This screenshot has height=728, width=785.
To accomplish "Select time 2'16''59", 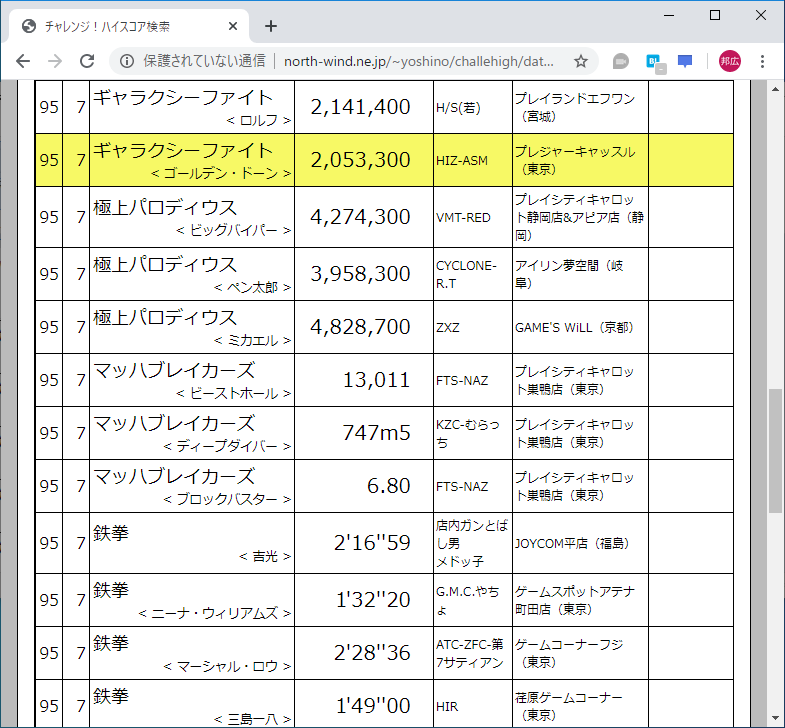I will click(x=372, y=543).
